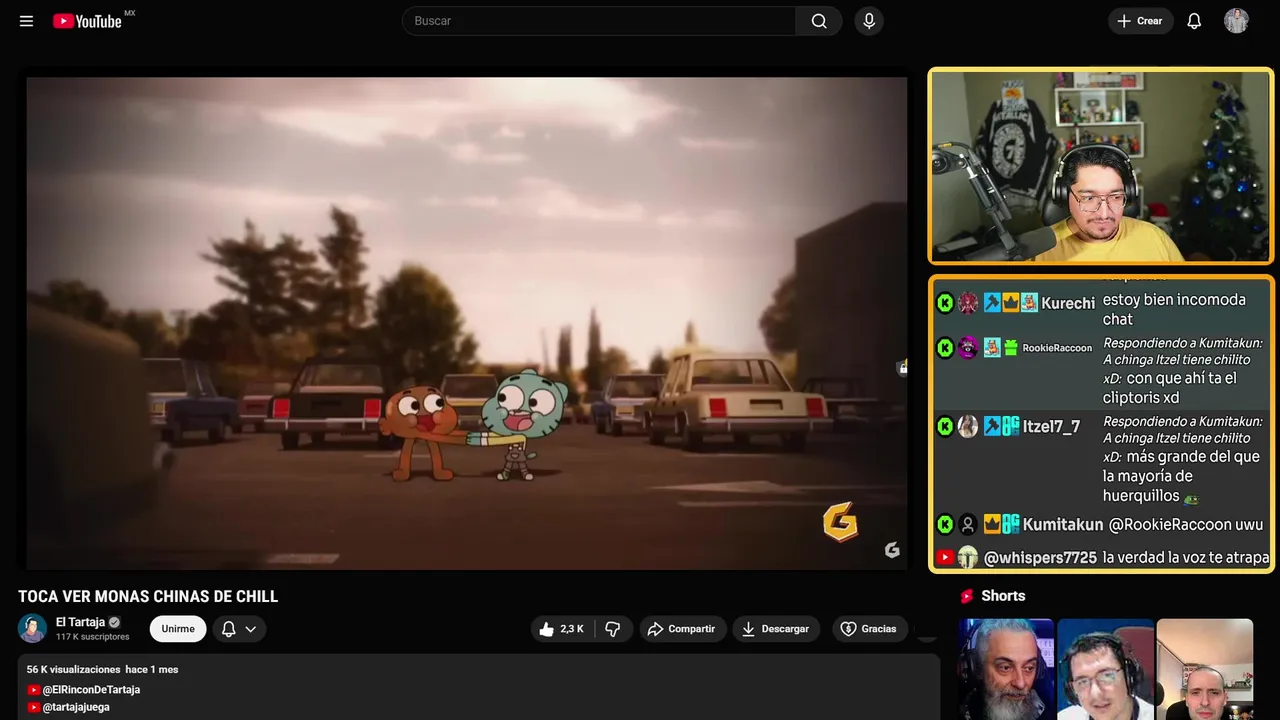Click the 56 K visualizaciones text
Image resolution: width=1280 pixels, height=720 pixels.
pyautogui.click(x=74, y=669)
